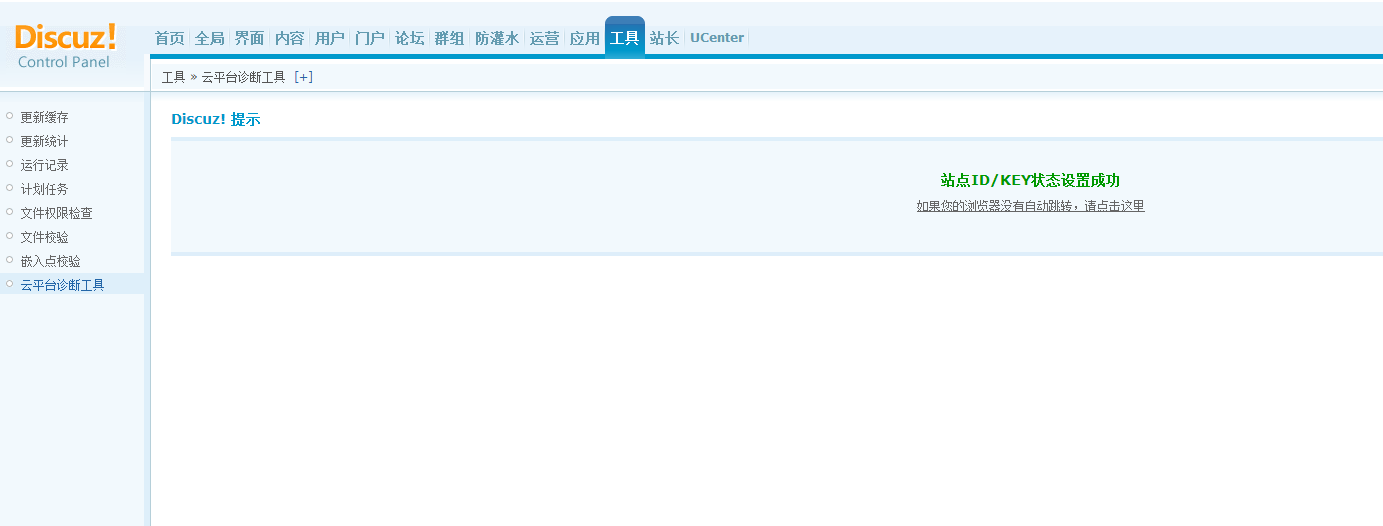
Task: Open the UCenter top menu
Action: click(717, 38)
